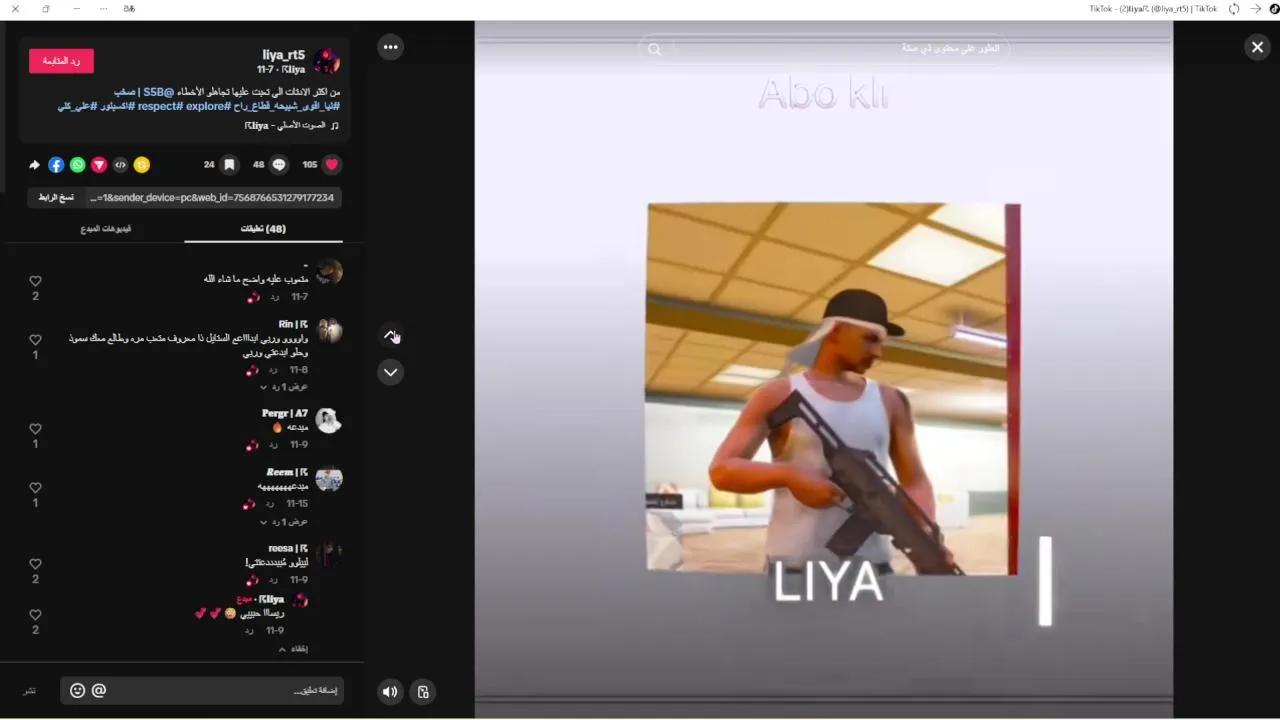Select the video URL text field
Viewport: 1280px width, 720px height.
pos(214,198)
